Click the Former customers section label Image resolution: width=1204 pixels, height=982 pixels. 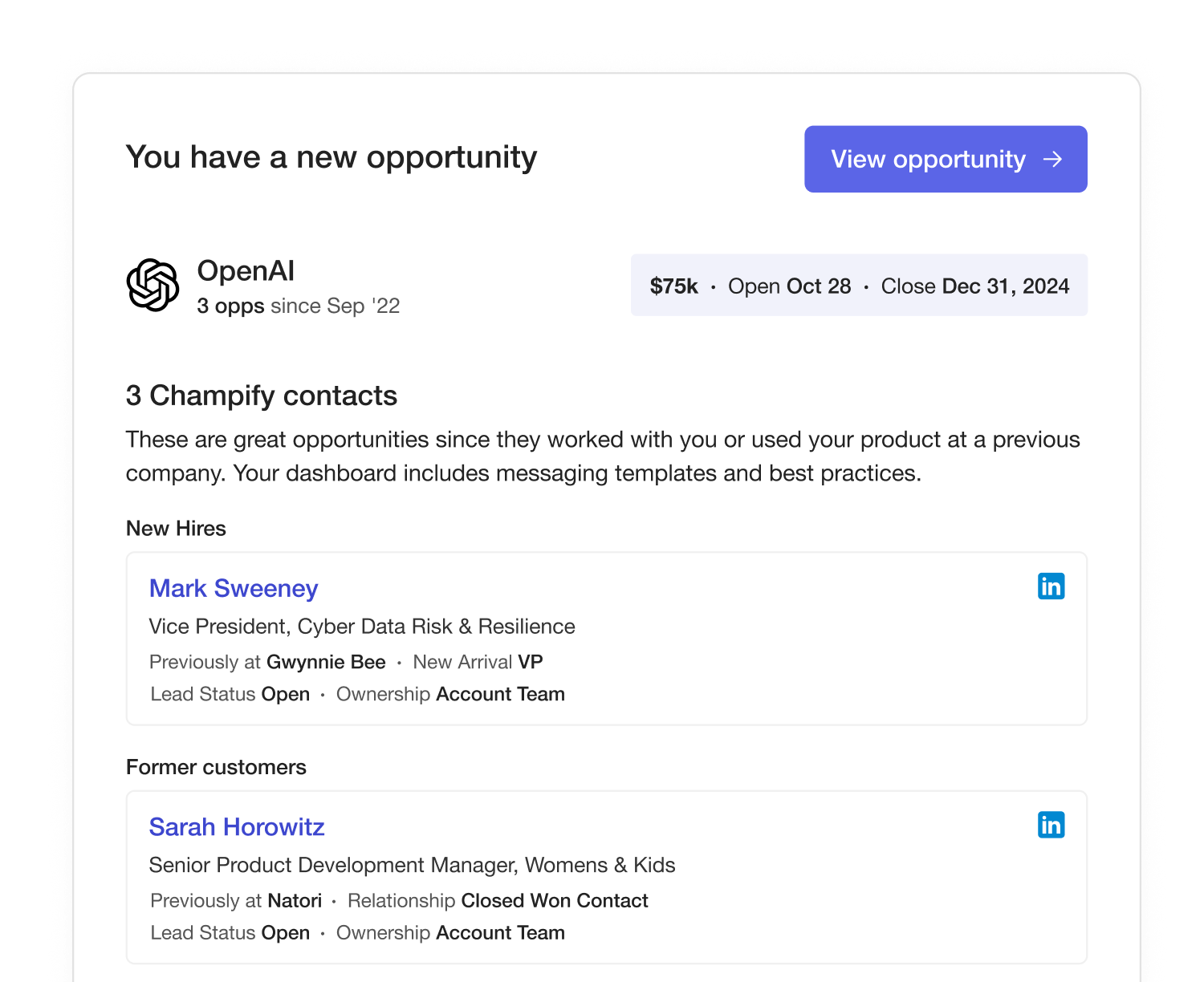216,767
